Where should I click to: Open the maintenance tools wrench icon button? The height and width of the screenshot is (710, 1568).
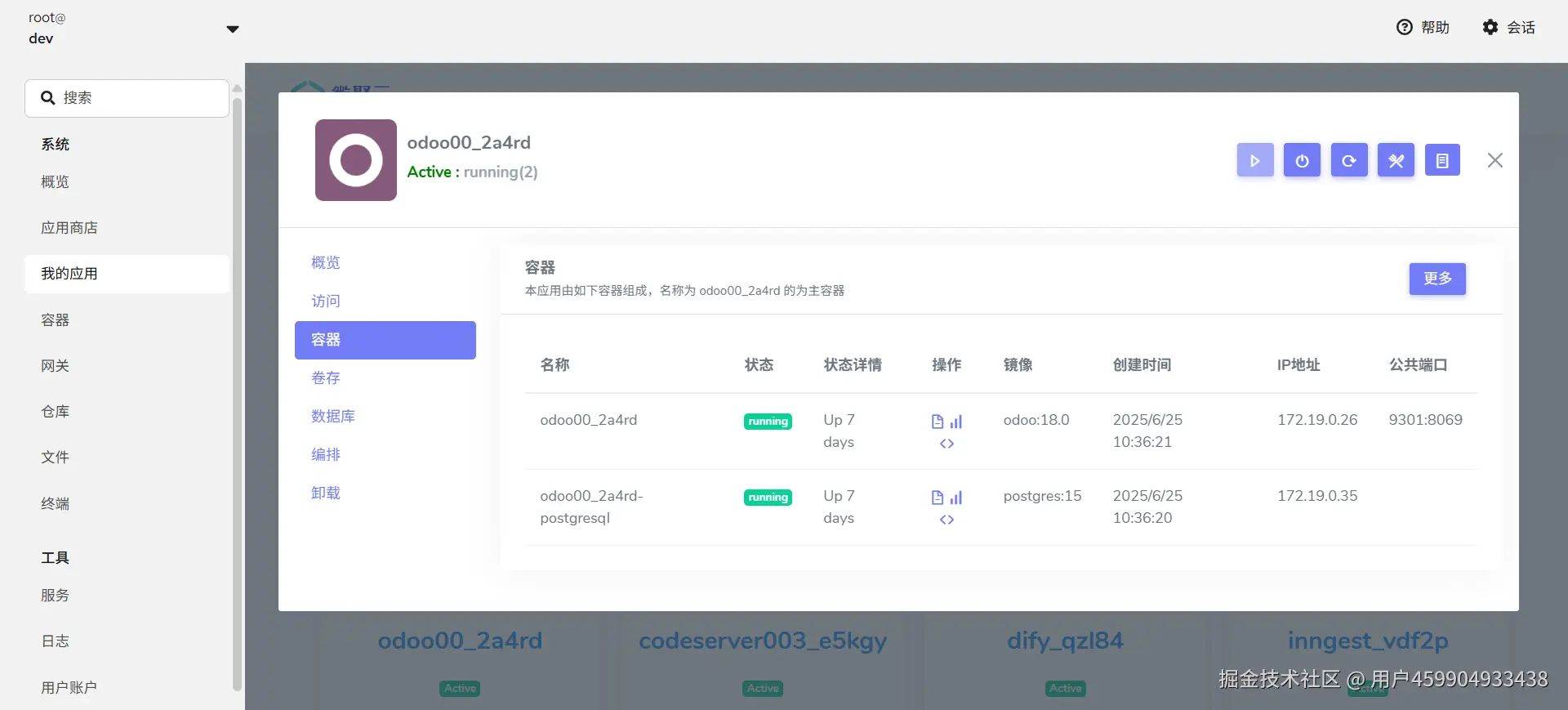[x=1396, y=161]
